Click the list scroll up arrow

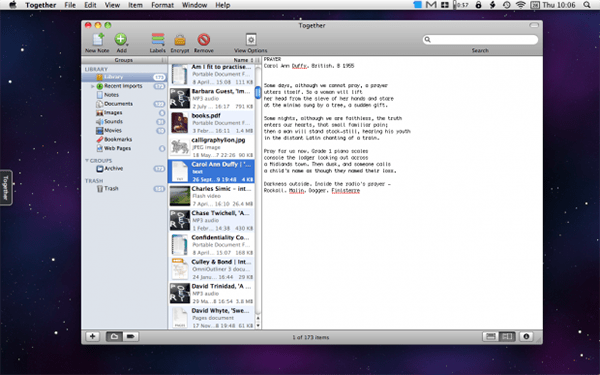[x=258, y=318]
